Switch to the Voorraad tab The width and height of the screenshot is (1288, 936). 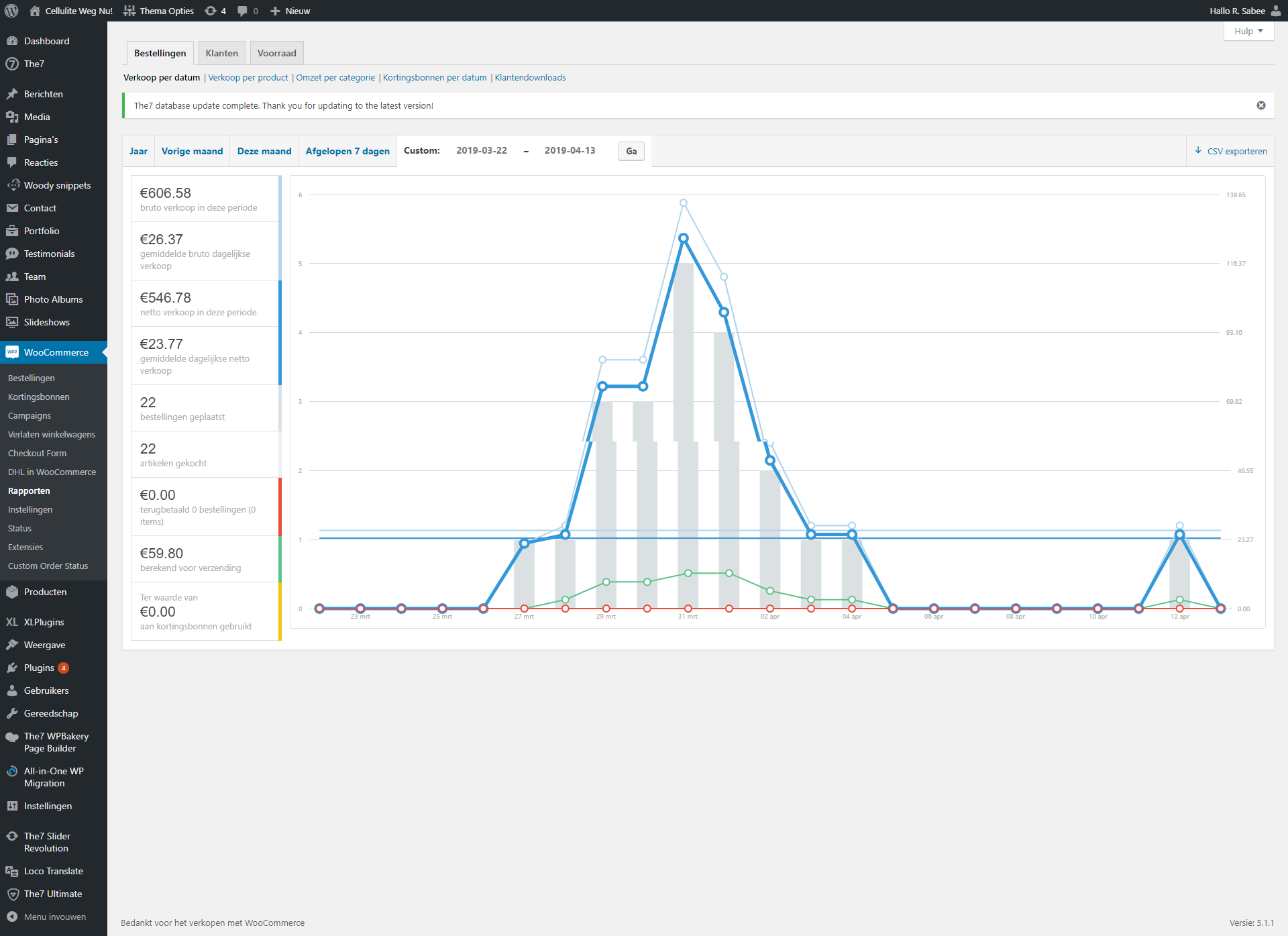[277, 53]
